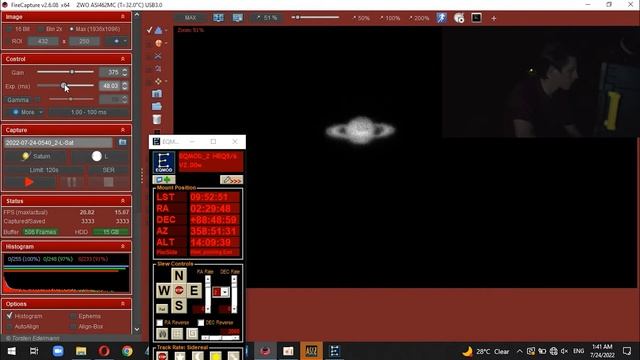Viewport: 640px width, 360px height.
Task: Slew west with W button in EQMOD
Action: (x=164, y=291)
